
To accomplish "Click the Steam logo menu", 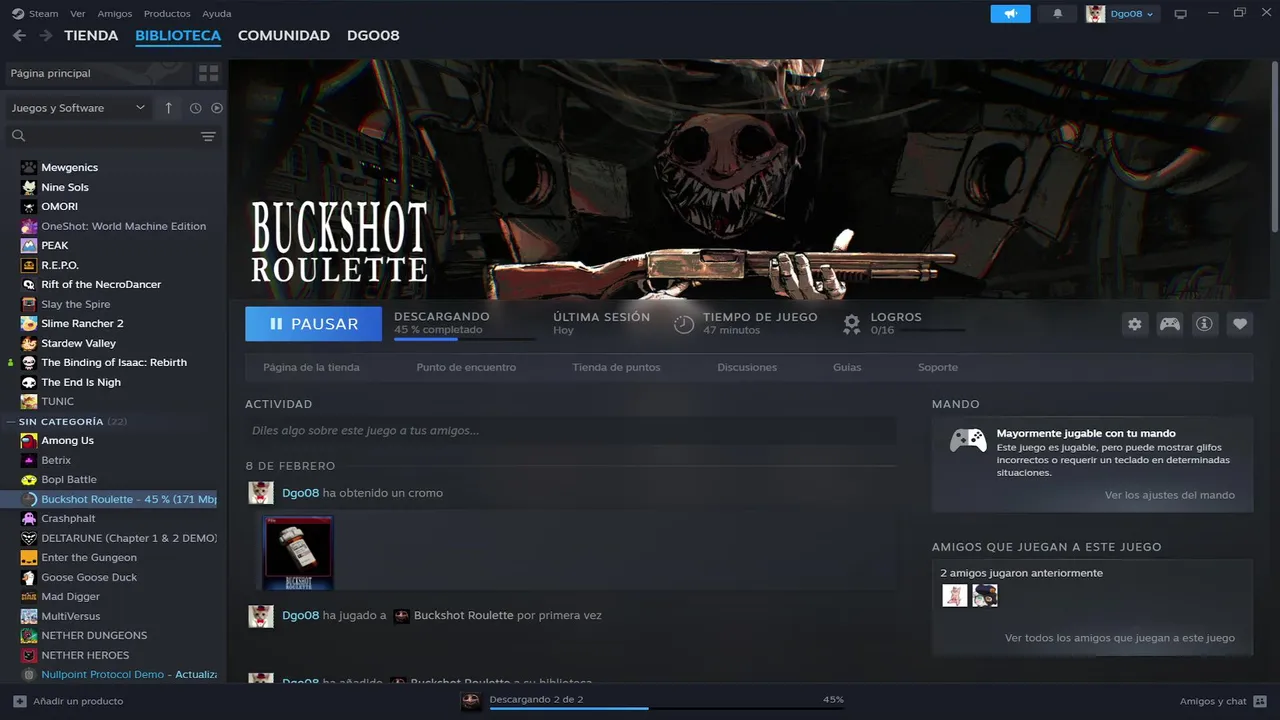I will pos(18,14).
